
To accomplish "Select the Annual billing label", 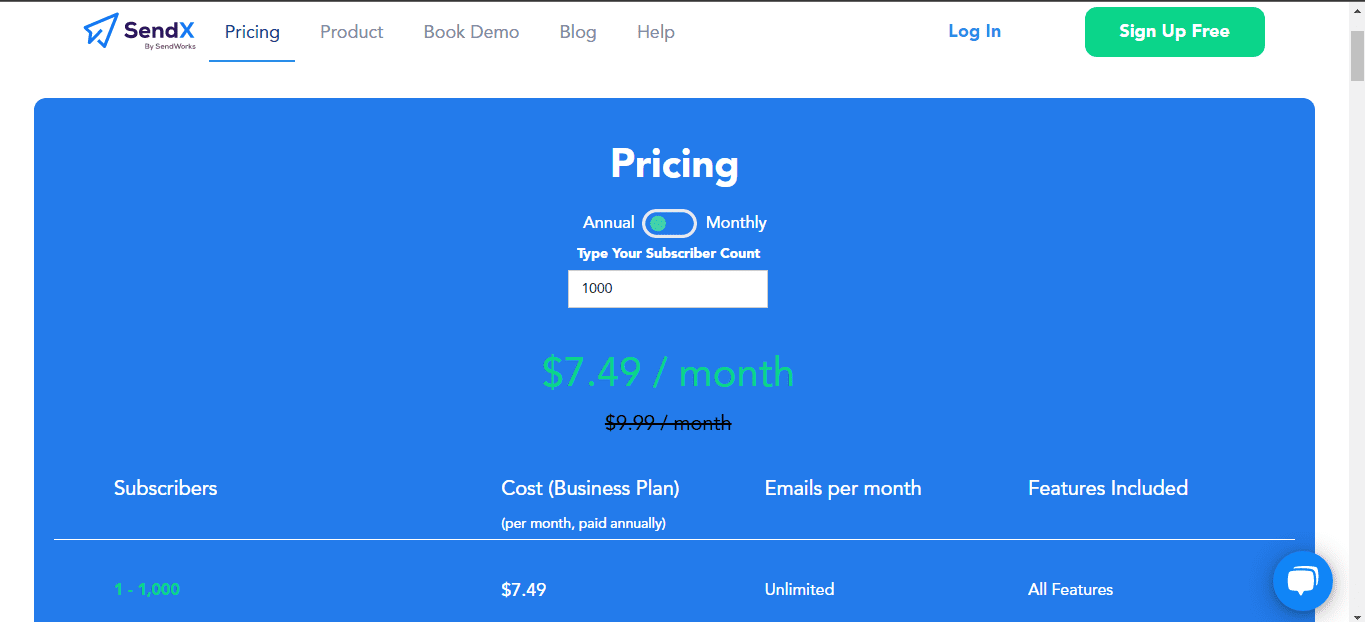I will (608, 223).
